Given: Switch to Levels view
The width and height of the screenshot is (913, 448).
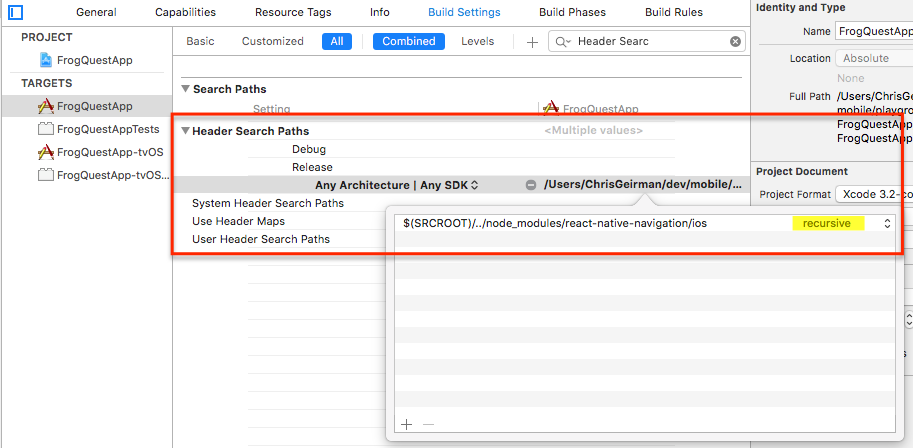Looking at the screenshot, I should click(477, 41).
